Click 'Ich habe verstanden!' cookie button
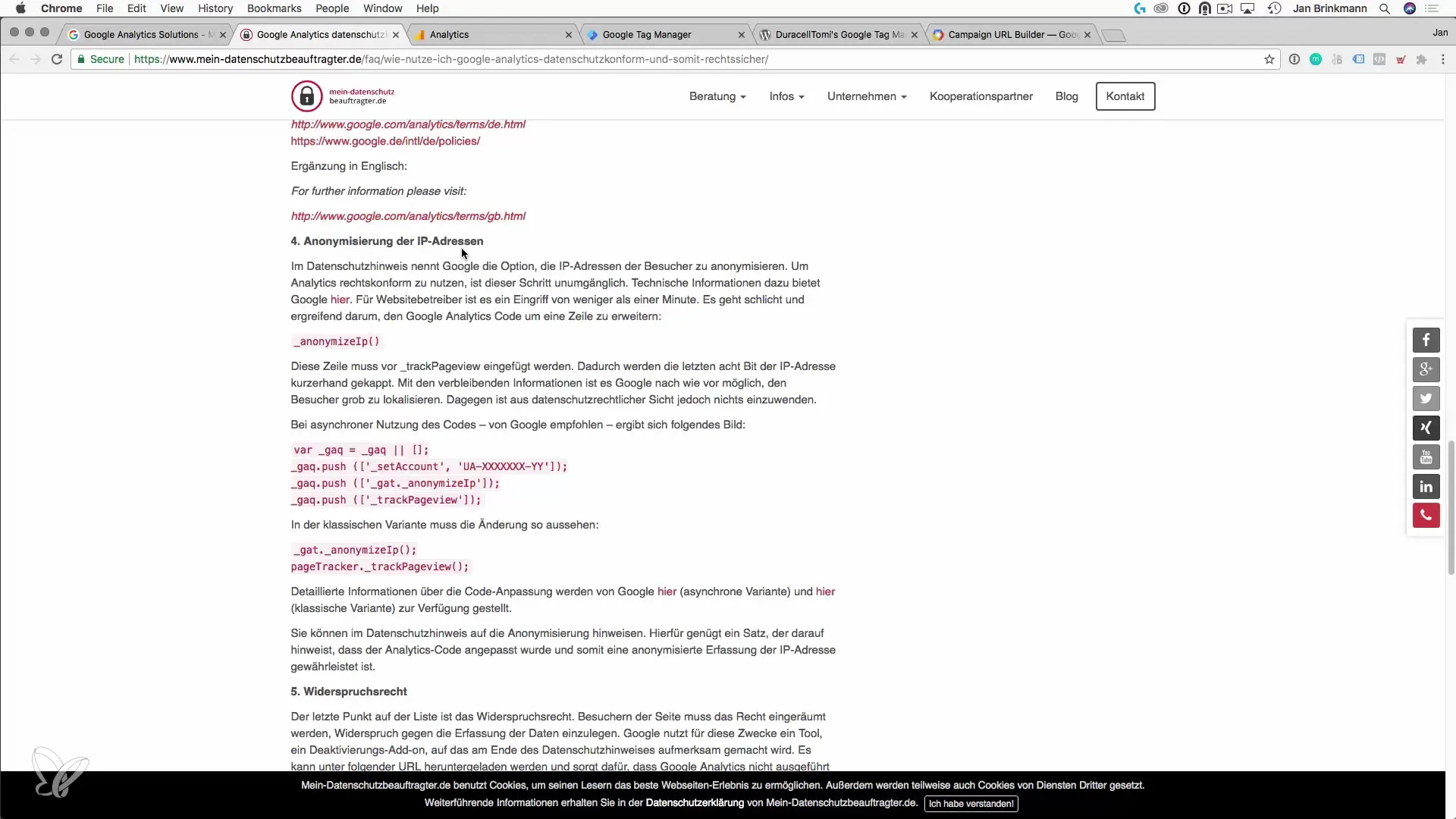Viewport: 1456px width, 819px height. click(971, 804)
